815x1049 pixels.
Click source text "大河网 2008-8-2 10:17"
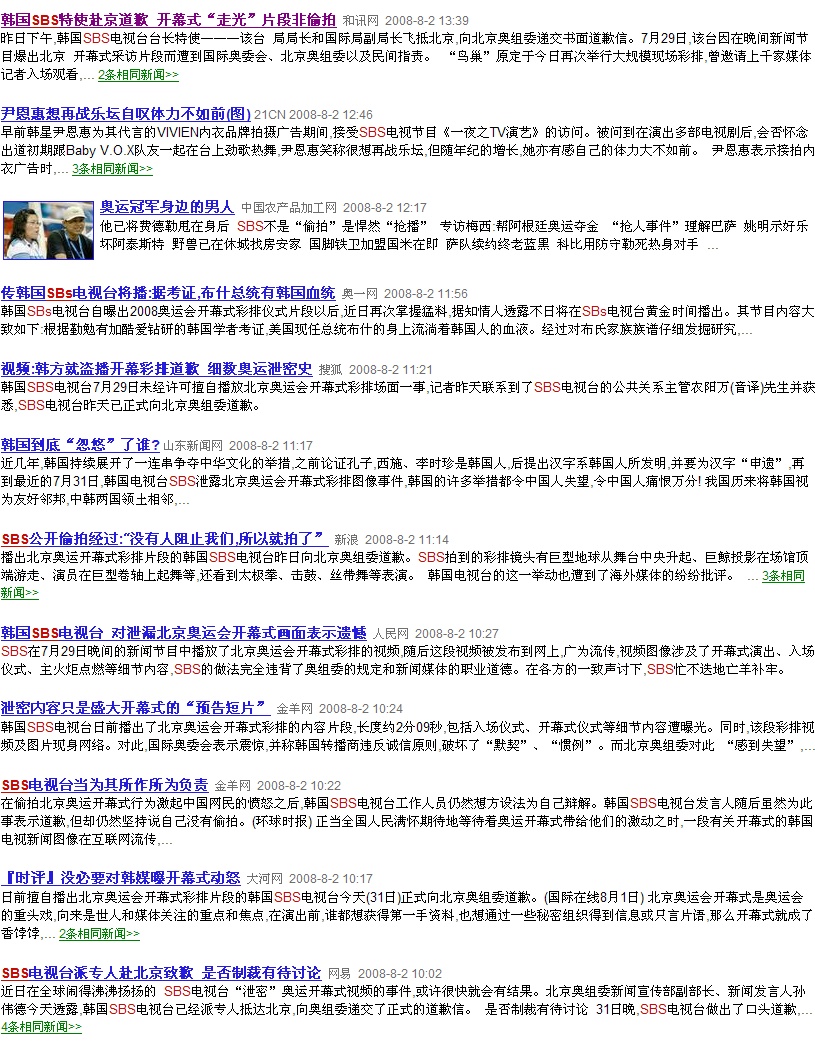(310, 878)
